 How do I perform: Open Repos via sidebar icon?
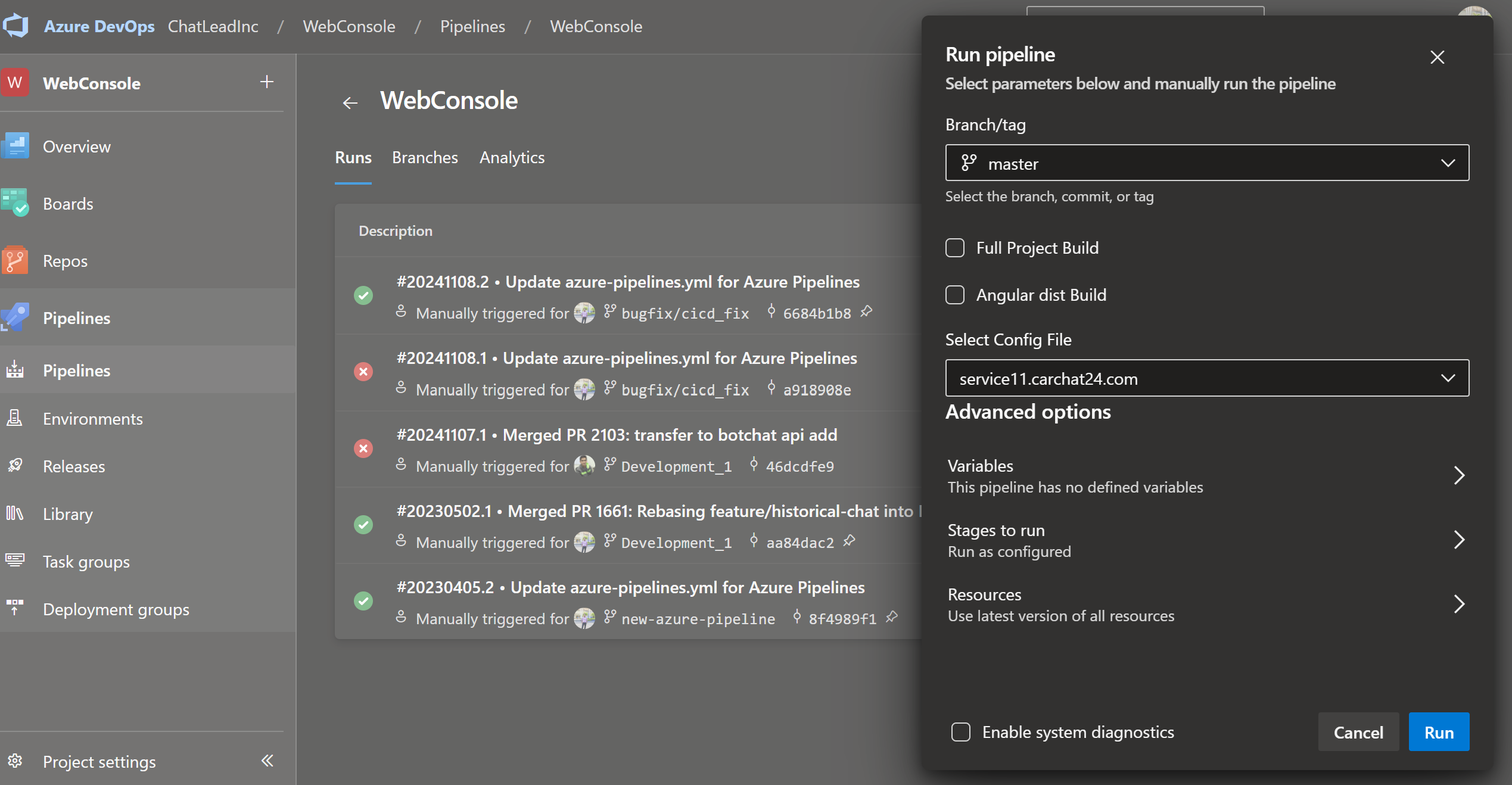click(15, 260)
